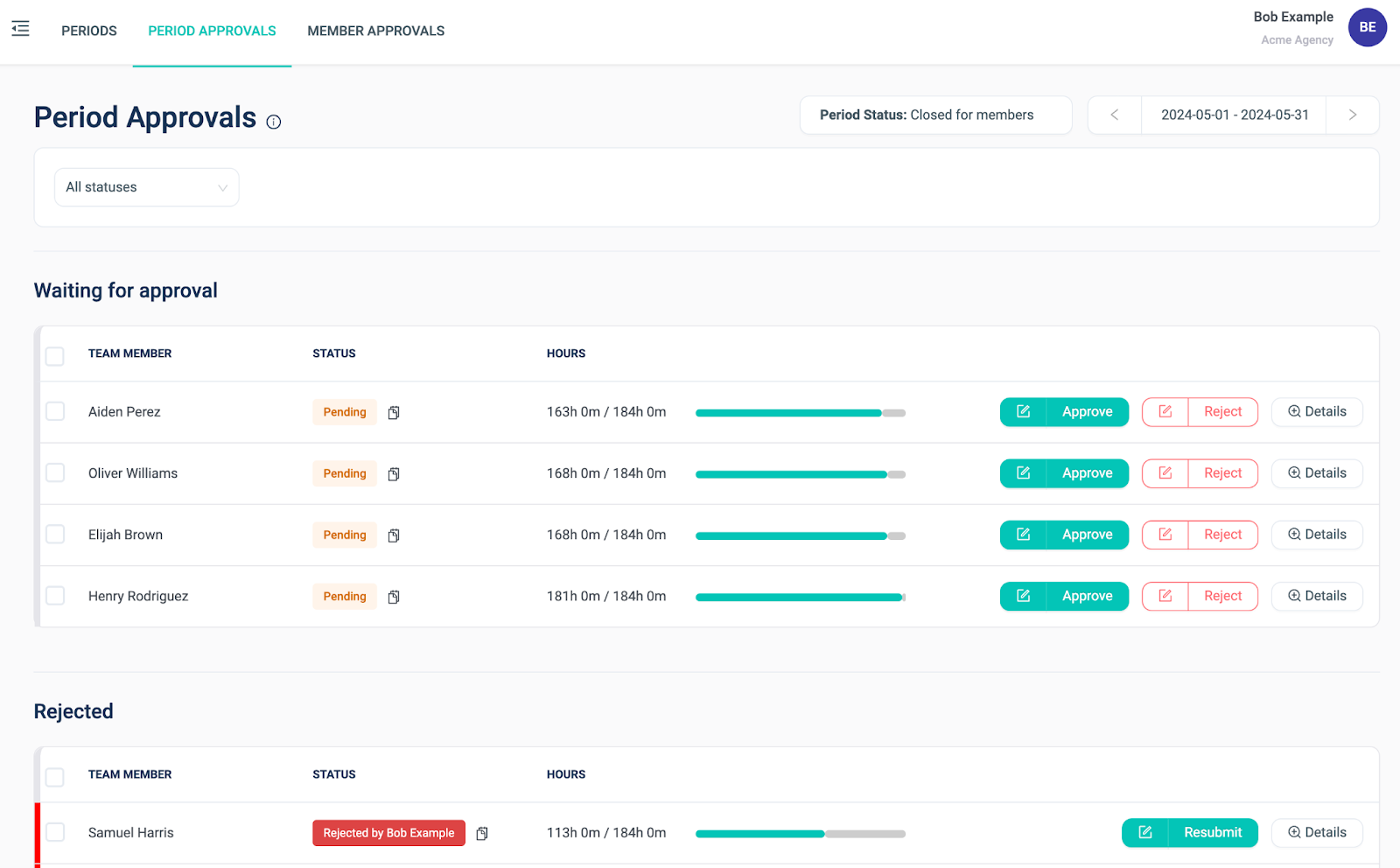The width and height of the screenshot is (1400, 868).
Task: Resubmit Samuel Harris's period
Action: (x=1214, y=833)
